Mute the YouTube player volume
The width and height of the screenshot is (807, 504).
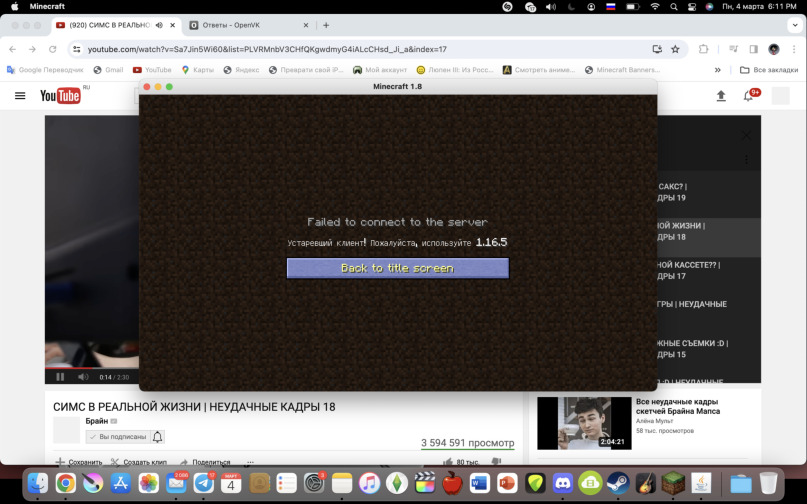[x=83, y=377]
